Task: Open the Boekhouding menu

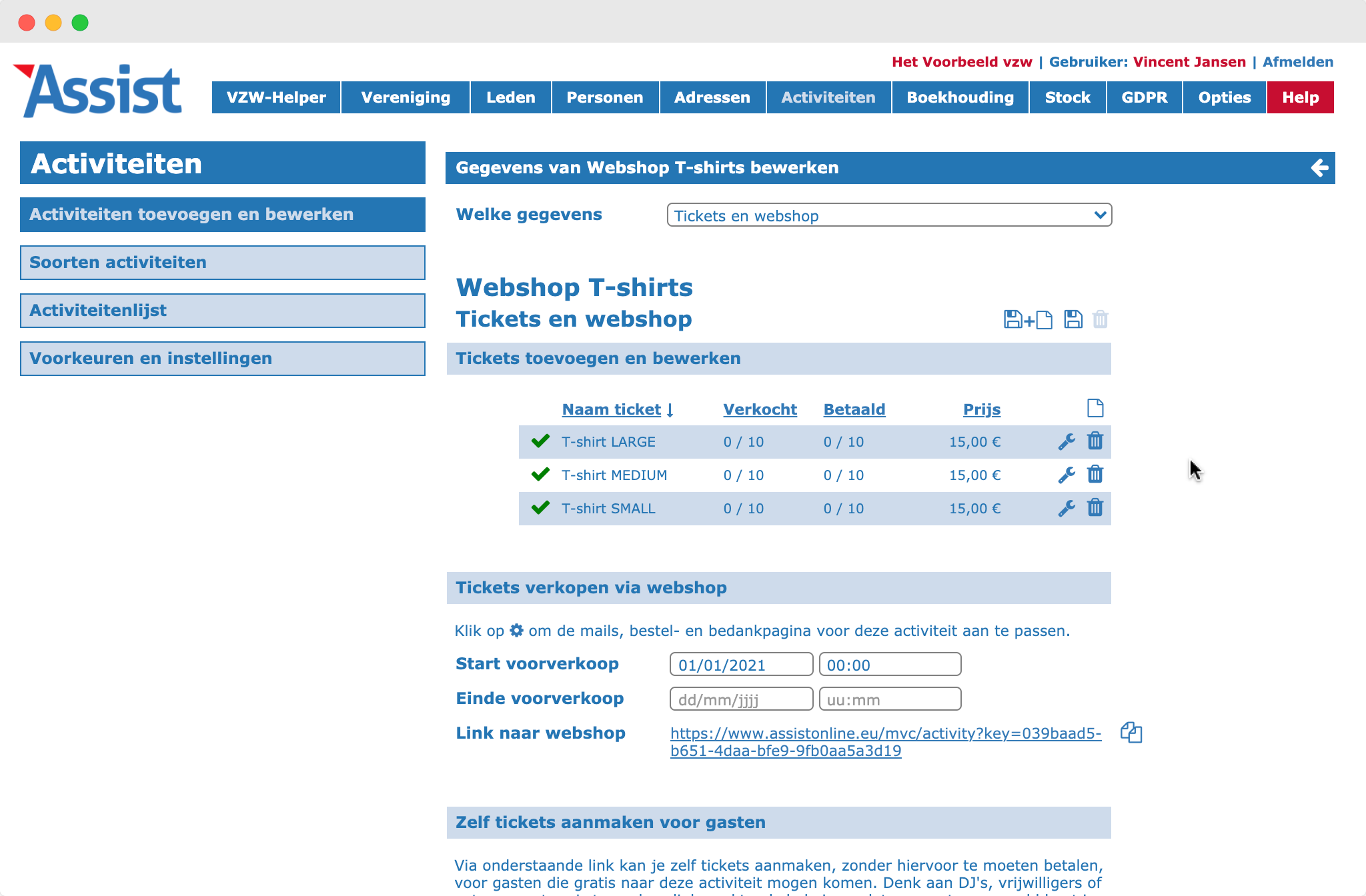Action: 960,97
